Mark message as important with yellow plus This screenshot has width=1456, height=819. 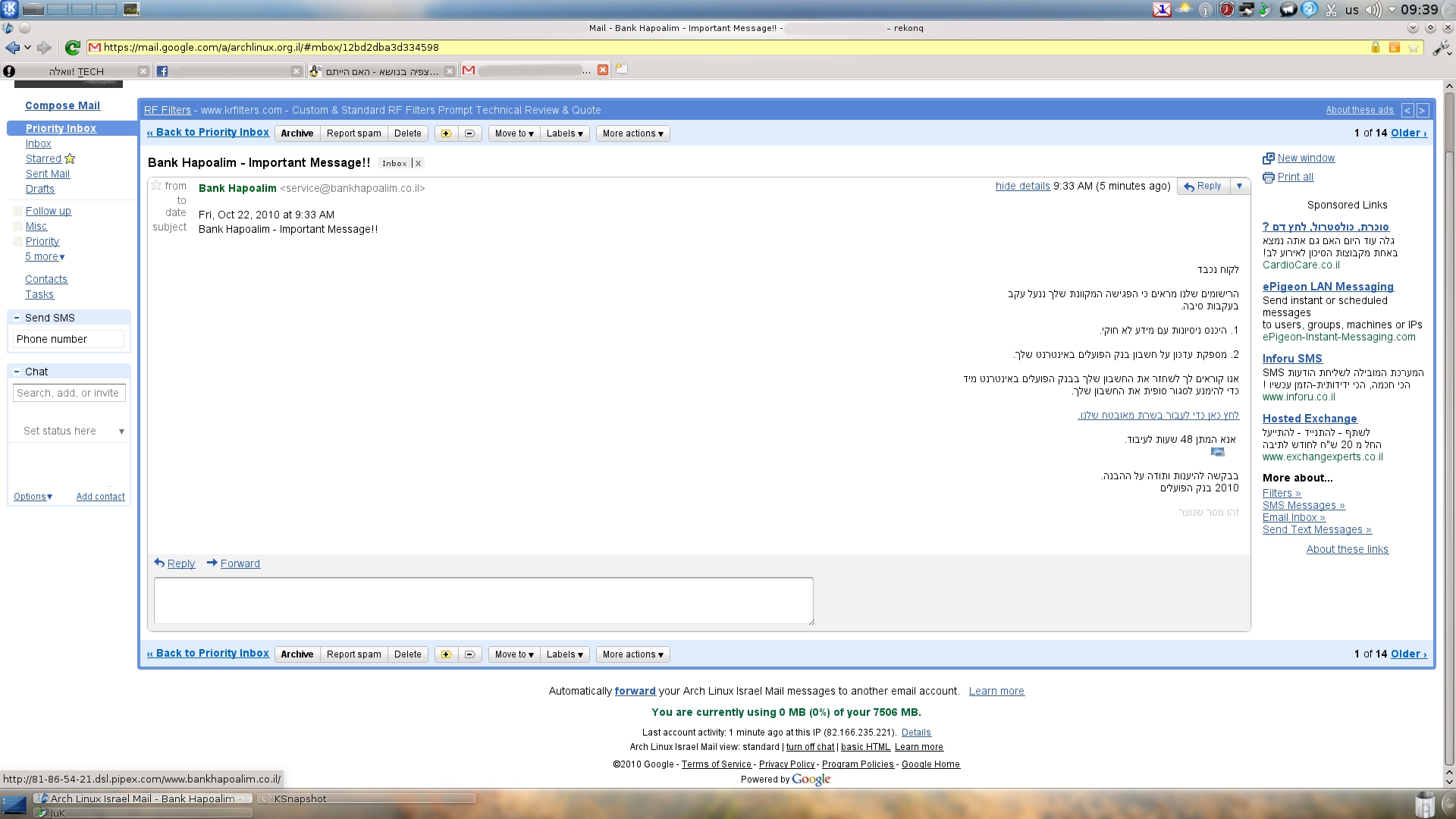[446, 133]
